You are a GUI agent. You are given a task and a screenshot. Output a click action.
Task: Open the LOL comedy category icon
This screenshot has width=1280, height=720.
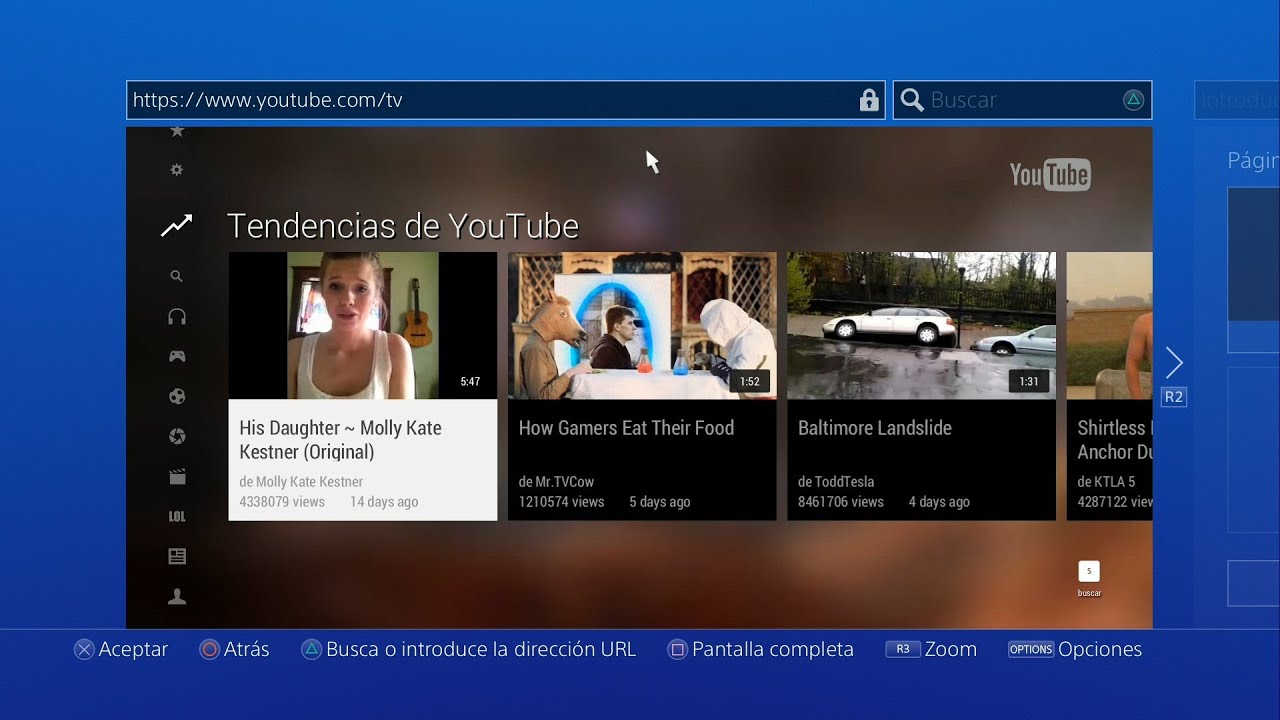[x=177, y=516]
